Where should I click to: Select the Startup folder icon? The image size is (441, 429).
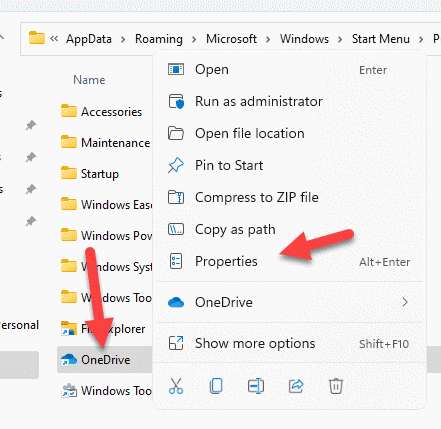69,173
